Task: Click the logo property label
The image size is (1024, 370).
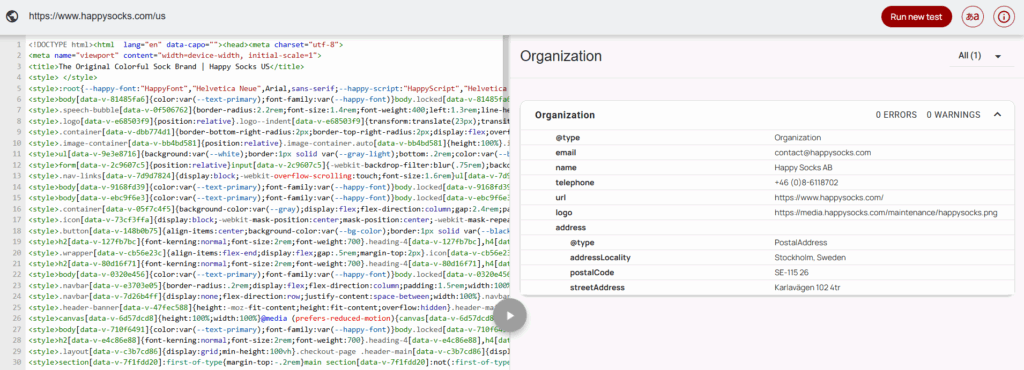Action: tap(565, 213)
